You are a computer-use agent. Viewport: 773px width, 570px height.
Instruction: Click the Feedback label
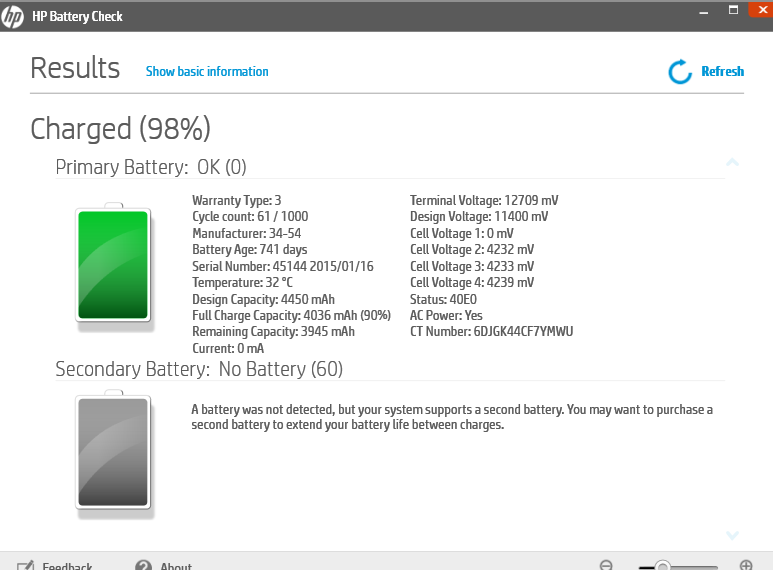pyautogui.click(x=67, y=566)
